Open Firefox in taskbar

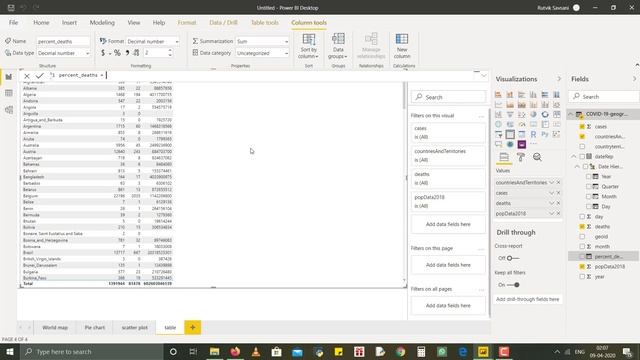[235, 351]
